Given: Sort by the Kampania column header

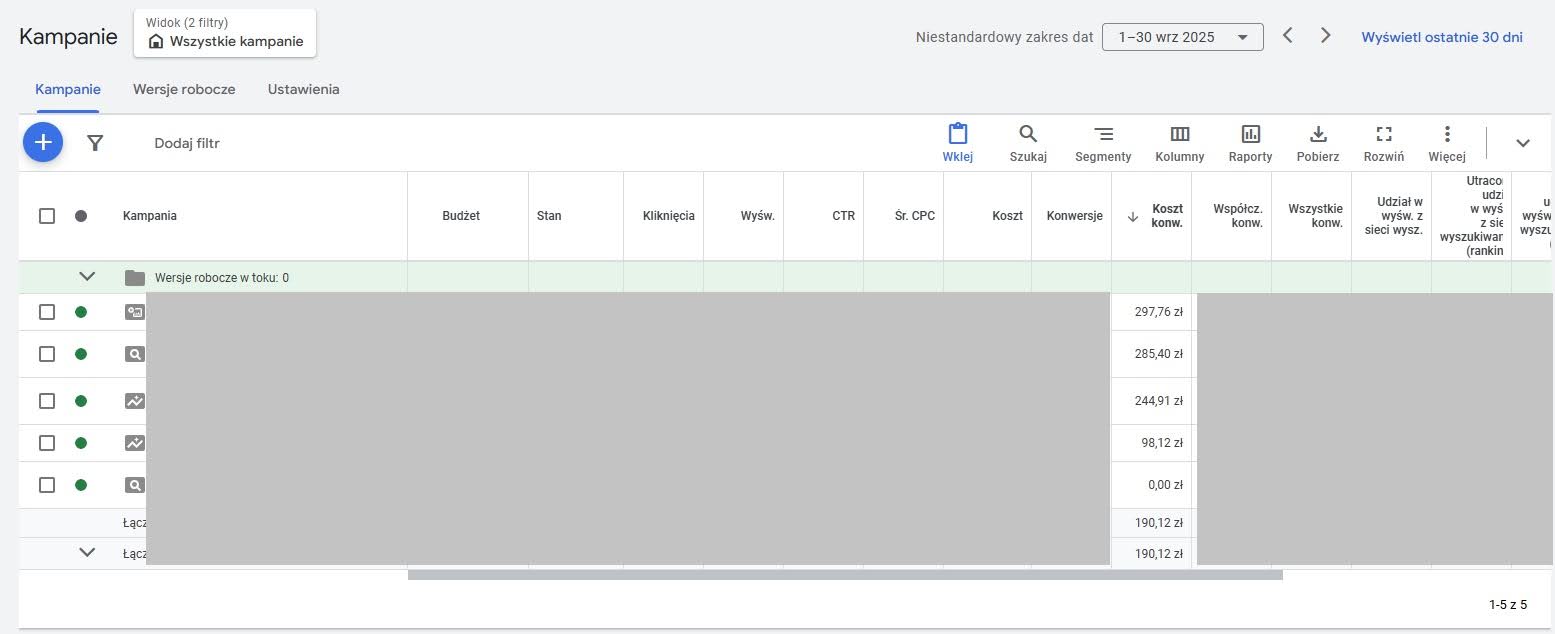Looking at the screenshot, I should (150, 216).
